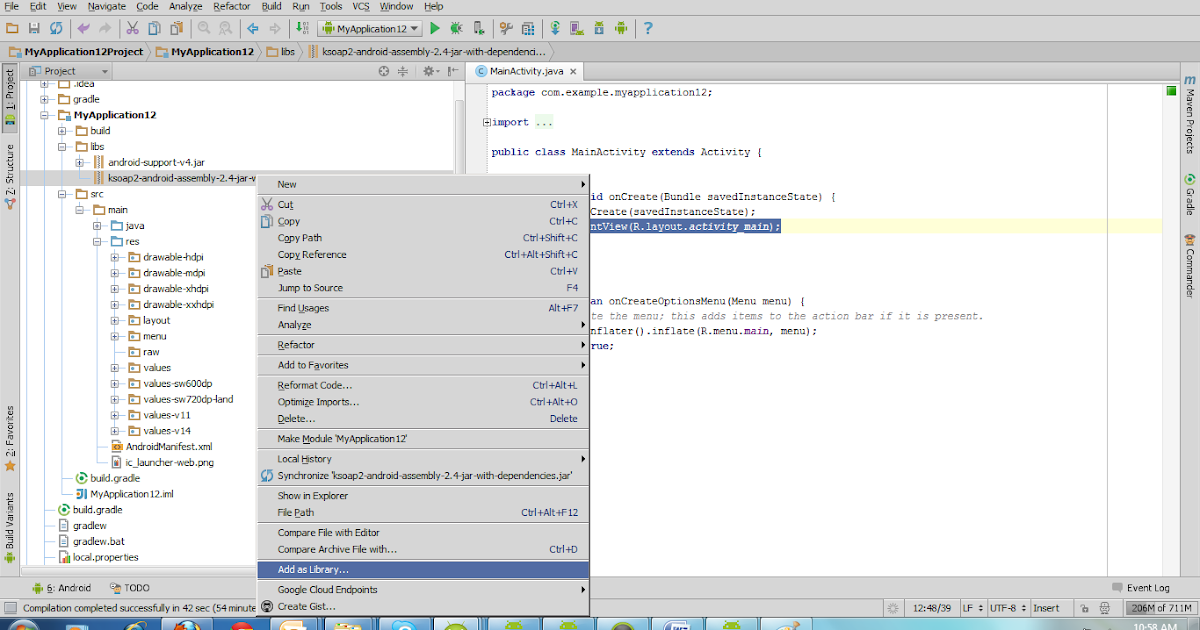Toggle the Favorites tool window

tap(10, 438)
